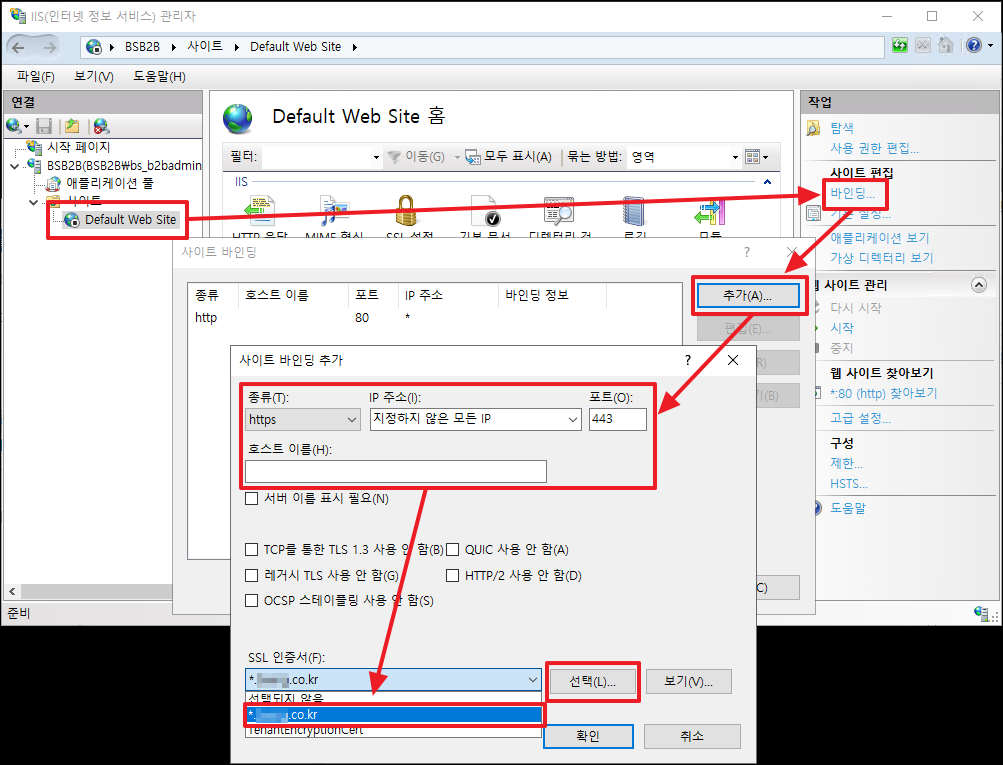Open the filter text dropdown arrow
This screenshot has height=765, width=1003.
(376, 157)
